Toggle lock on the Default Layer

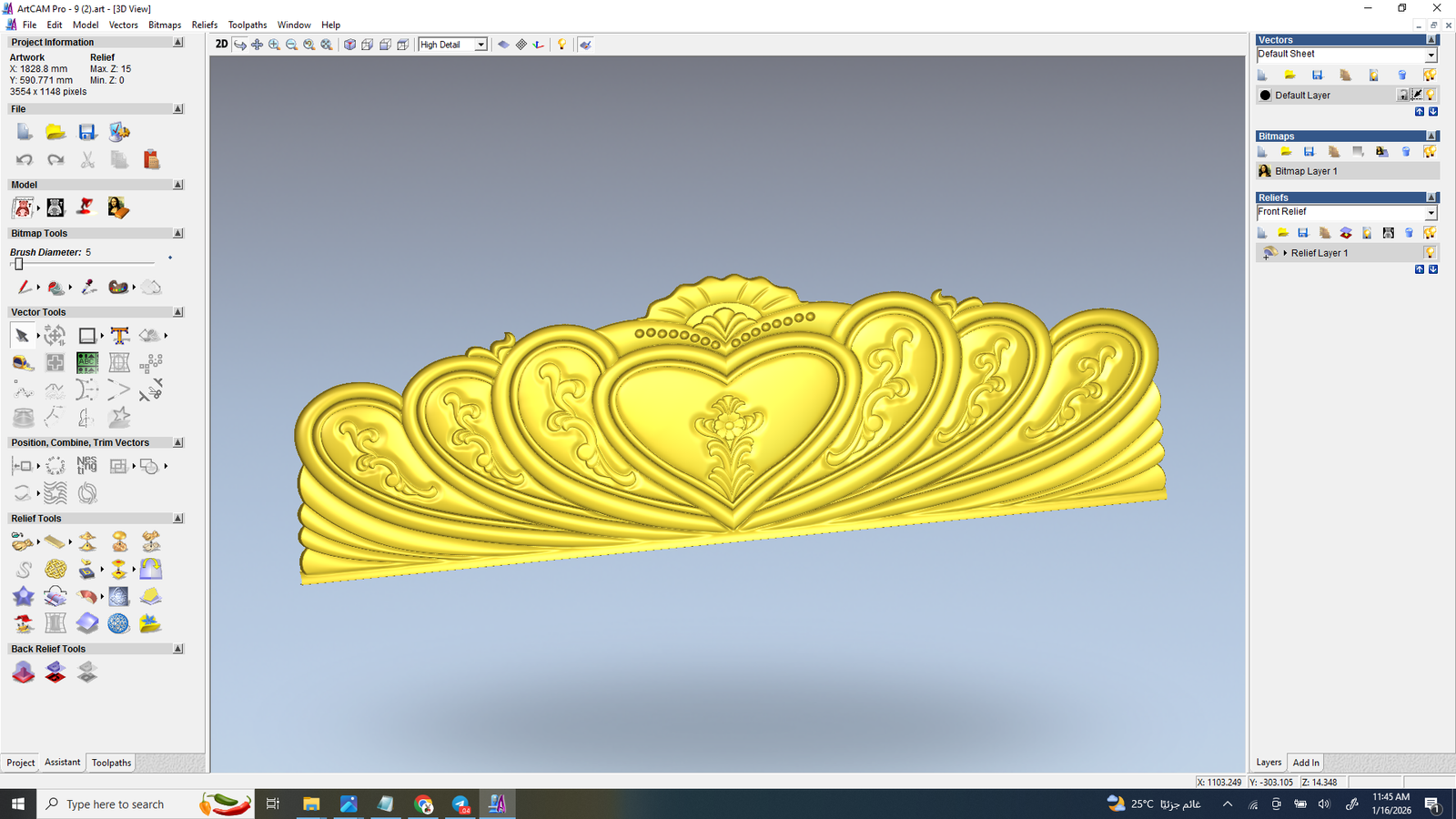pyautogui.click(x=1403, y=96)
